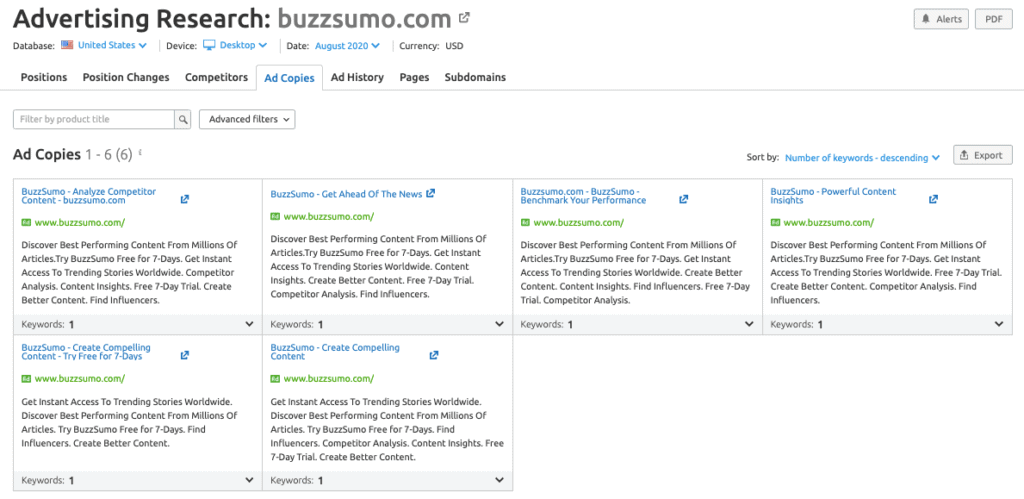Click the search magnifier icon in filter box
The image size is (1024, 499).
[183, 119]
